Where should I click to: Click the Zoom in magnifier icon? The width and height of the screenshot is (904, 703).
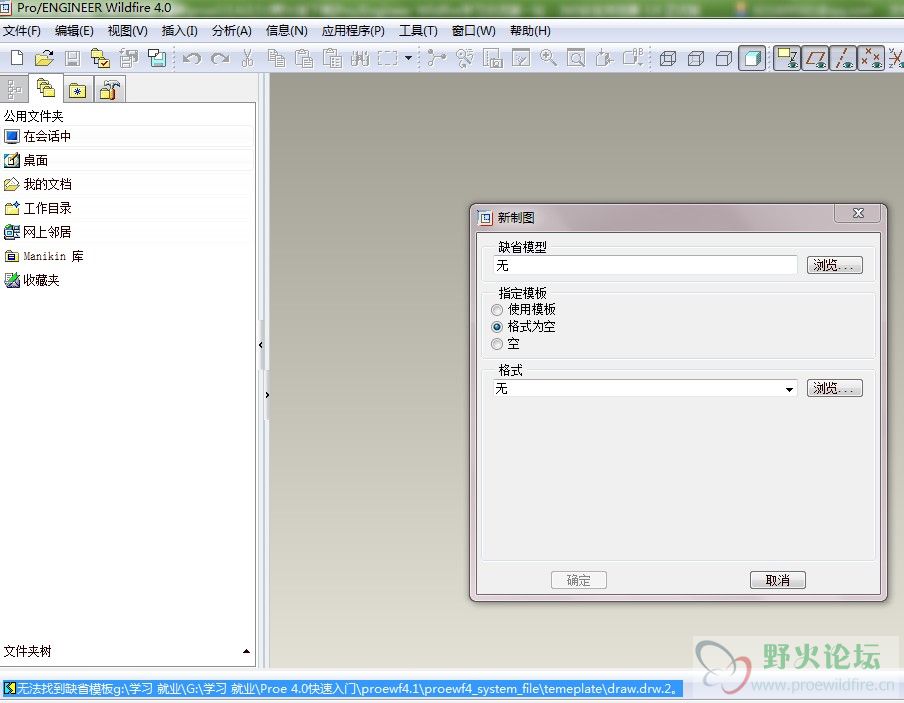[548, 58]
